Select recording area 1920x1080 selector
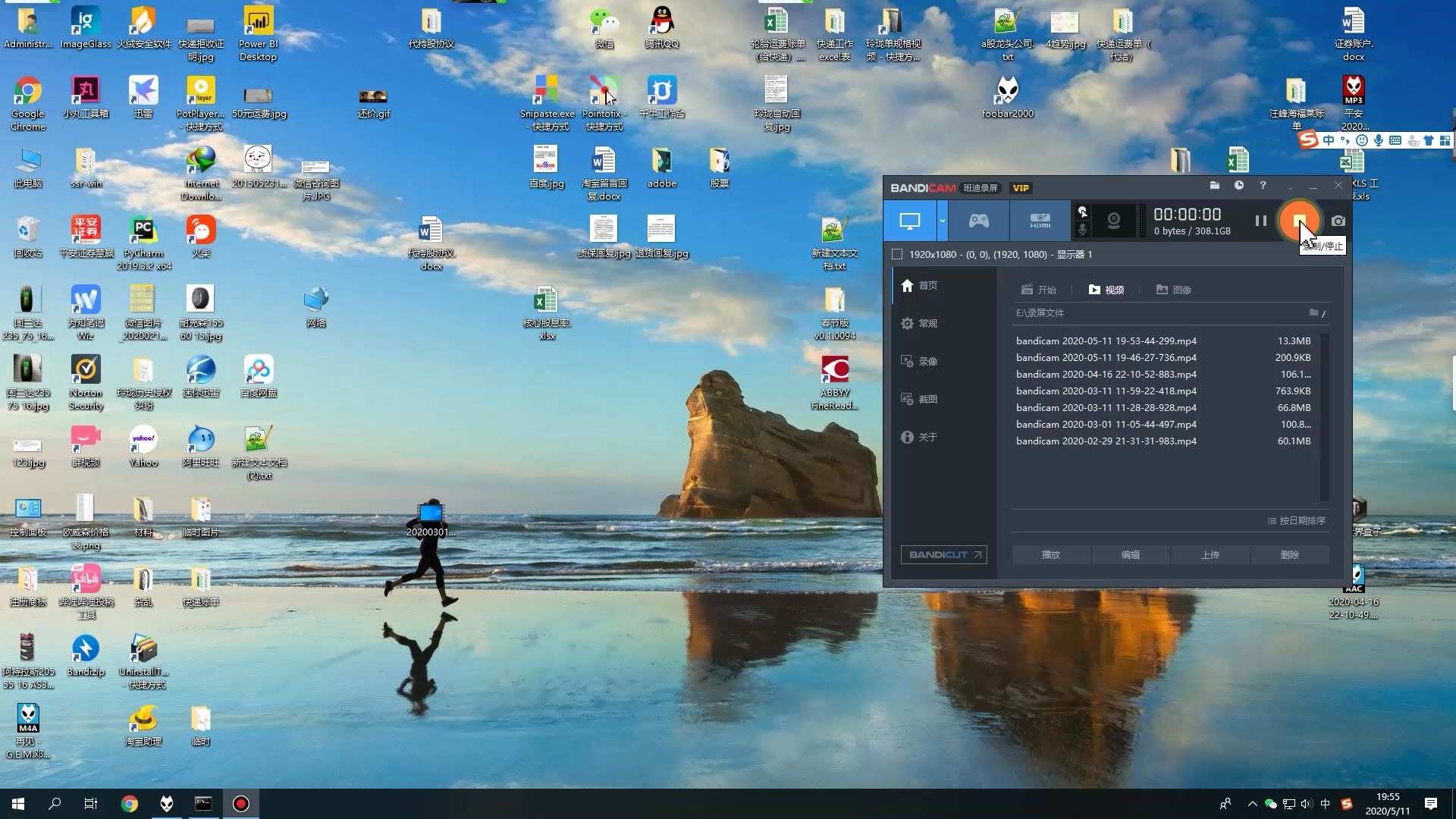The image size is (1456, 819). [993, 255]
